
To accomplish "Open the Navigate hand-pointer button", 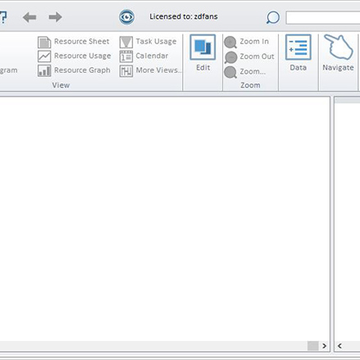I will point(338,53).
